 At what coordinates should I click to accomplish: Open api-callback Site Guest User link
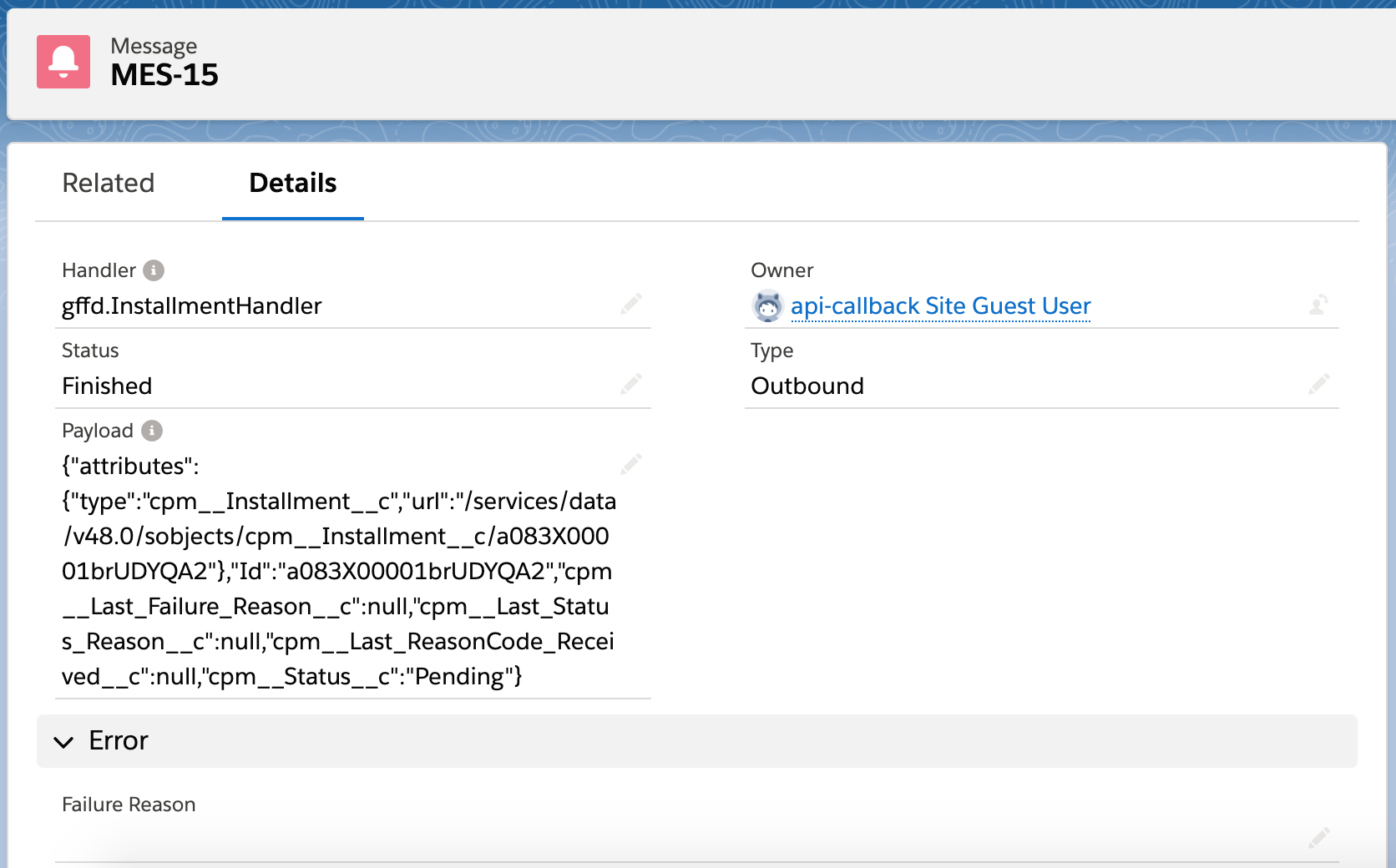[940, 306]
